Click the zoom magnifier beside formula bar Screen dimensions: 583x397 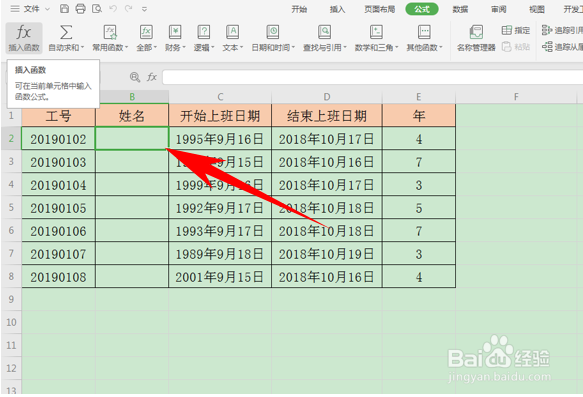tap(135, 77)
